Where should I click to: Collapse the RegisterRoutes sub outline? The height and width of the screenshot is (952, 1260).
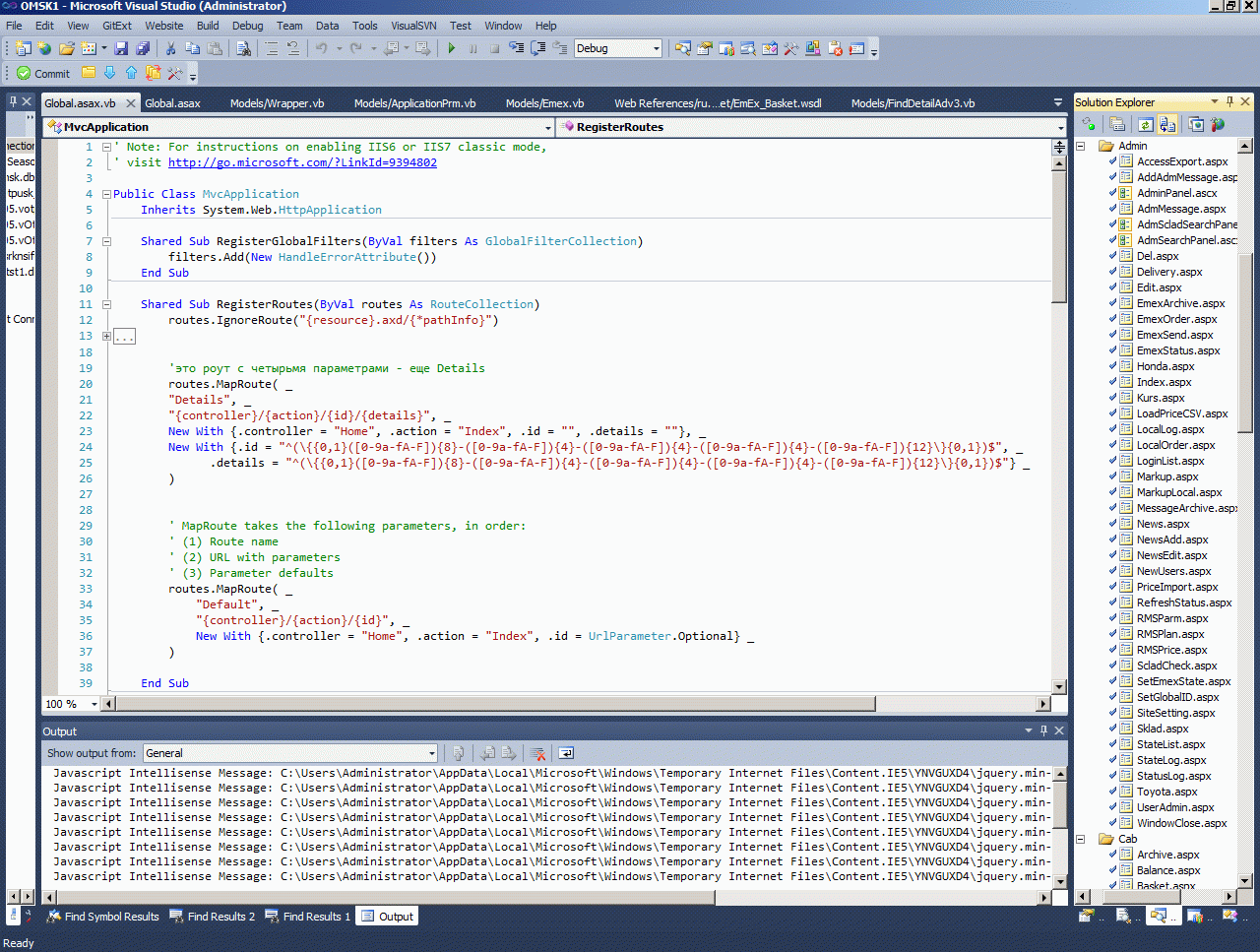[x=106, y=304]
